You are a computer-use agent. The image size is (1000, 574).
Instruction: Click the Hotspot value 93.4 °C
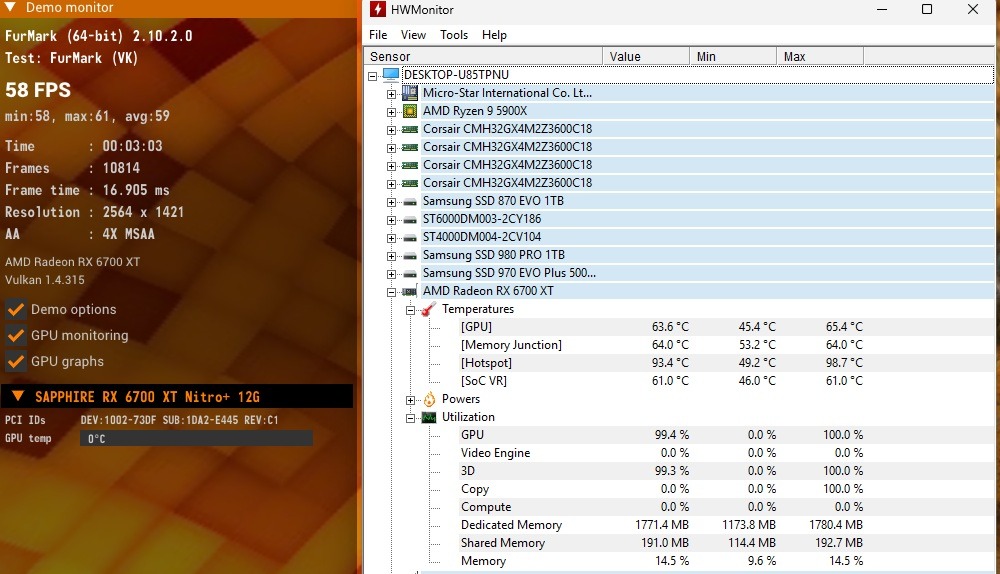click(670, 363)
